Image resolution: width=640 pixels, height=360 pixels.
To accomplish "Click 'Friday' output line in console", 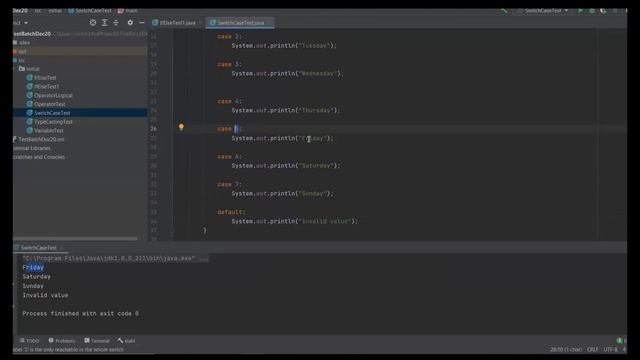I will click(x=33, y=267).
